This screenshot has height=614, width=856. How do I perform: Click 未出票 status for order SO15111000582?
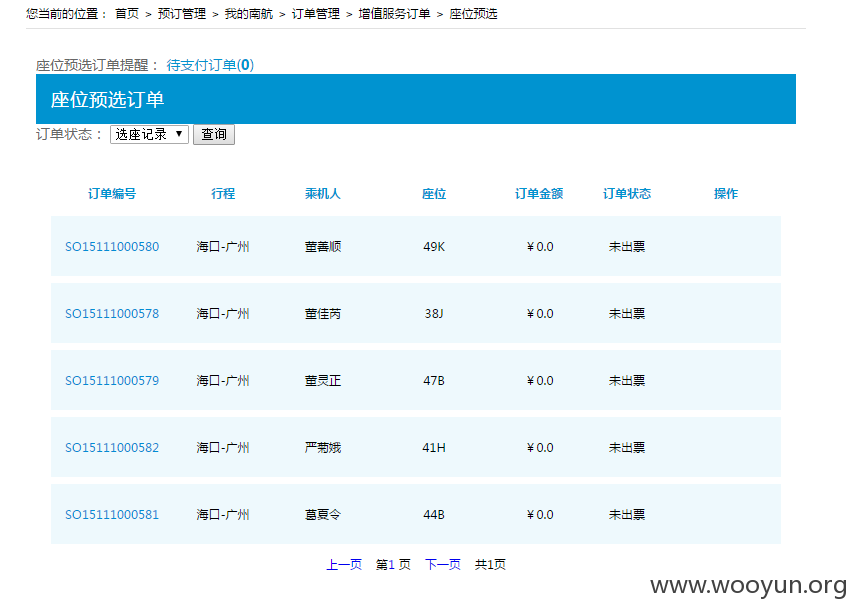627,448
